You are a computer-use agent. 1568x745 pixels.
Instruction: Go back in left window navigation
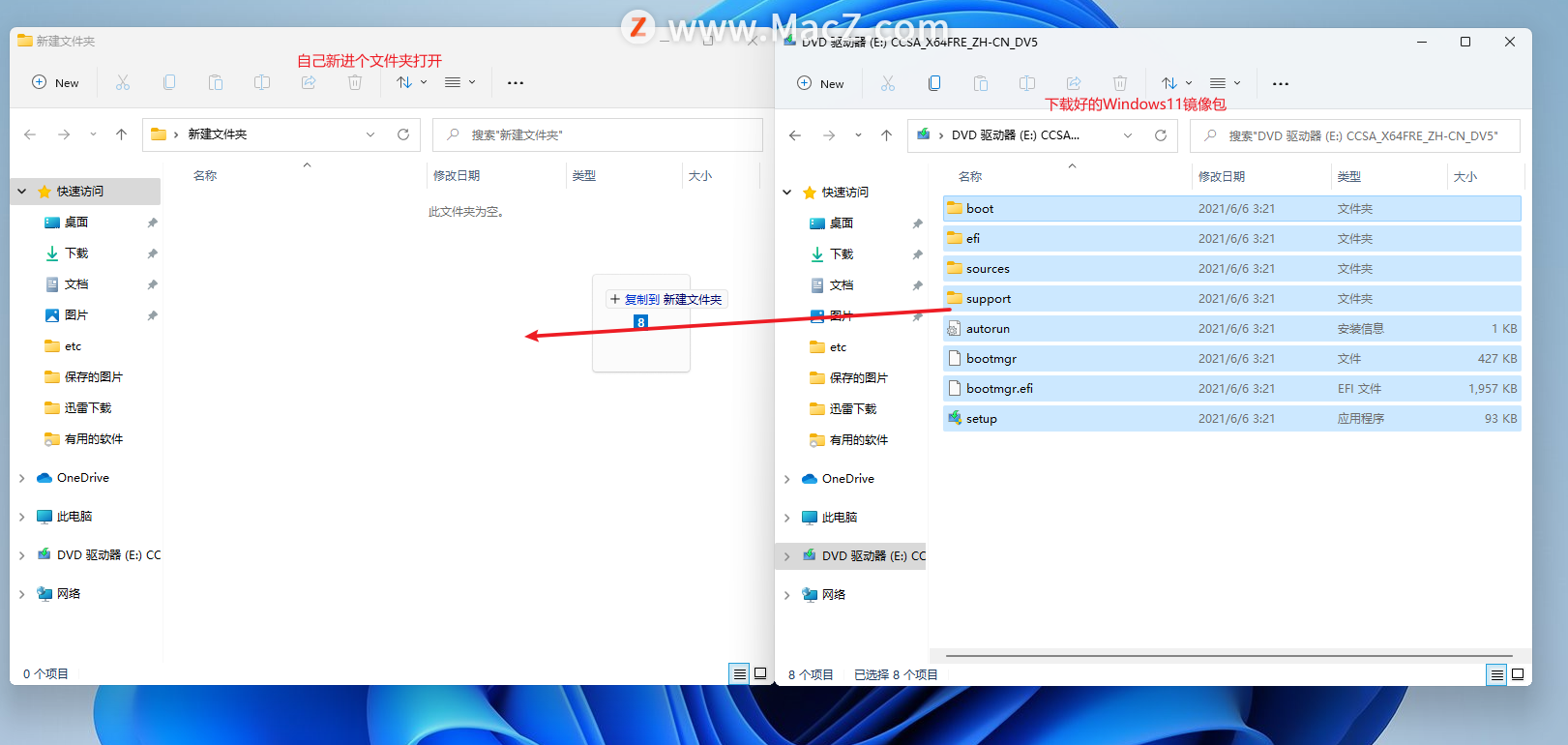coord(30,134)
